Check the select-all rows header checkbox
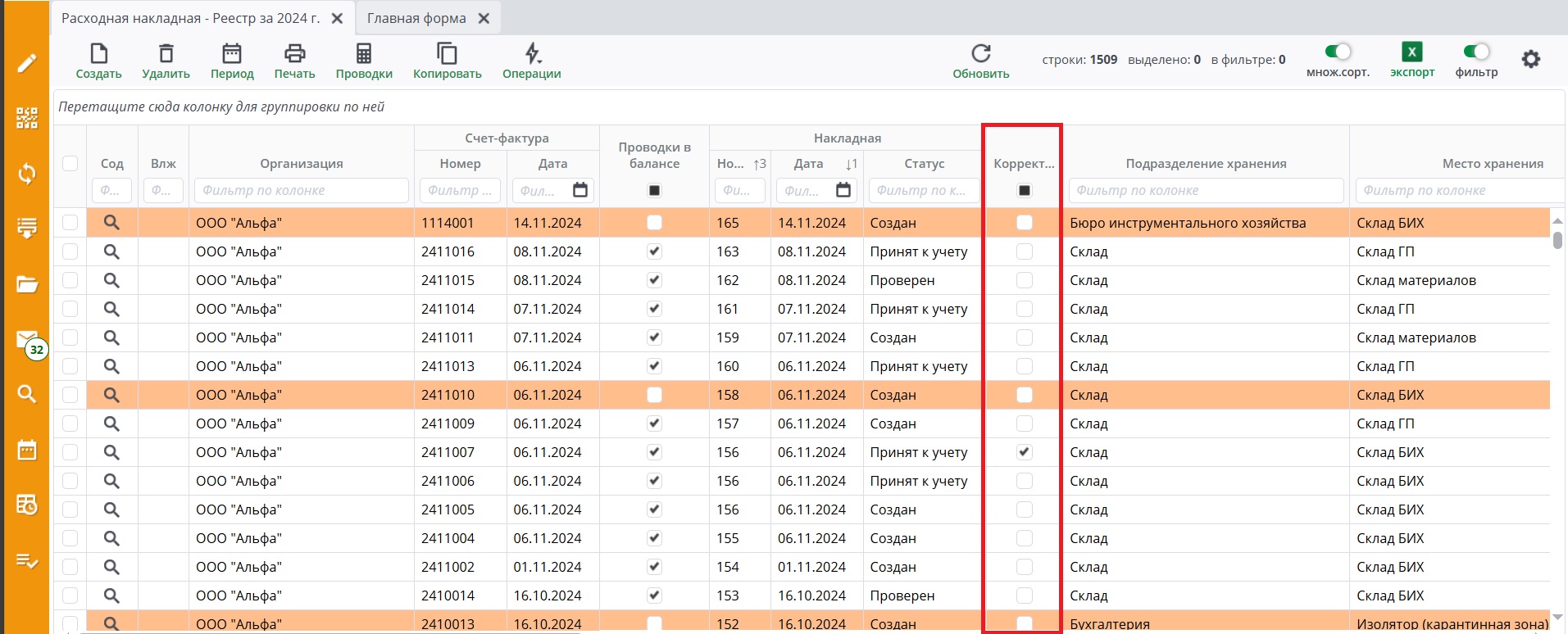1568x634 pixels. click(70, 163)
